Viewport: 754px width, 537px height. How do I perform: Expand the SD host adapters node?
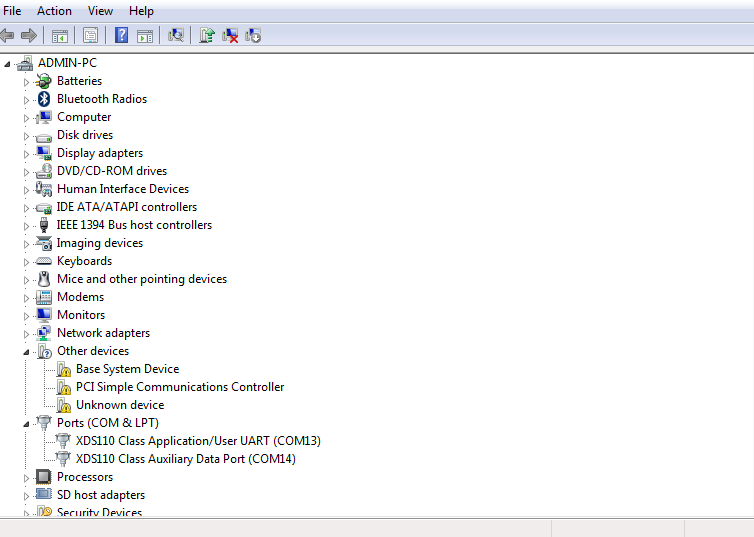tap(26, 496)
